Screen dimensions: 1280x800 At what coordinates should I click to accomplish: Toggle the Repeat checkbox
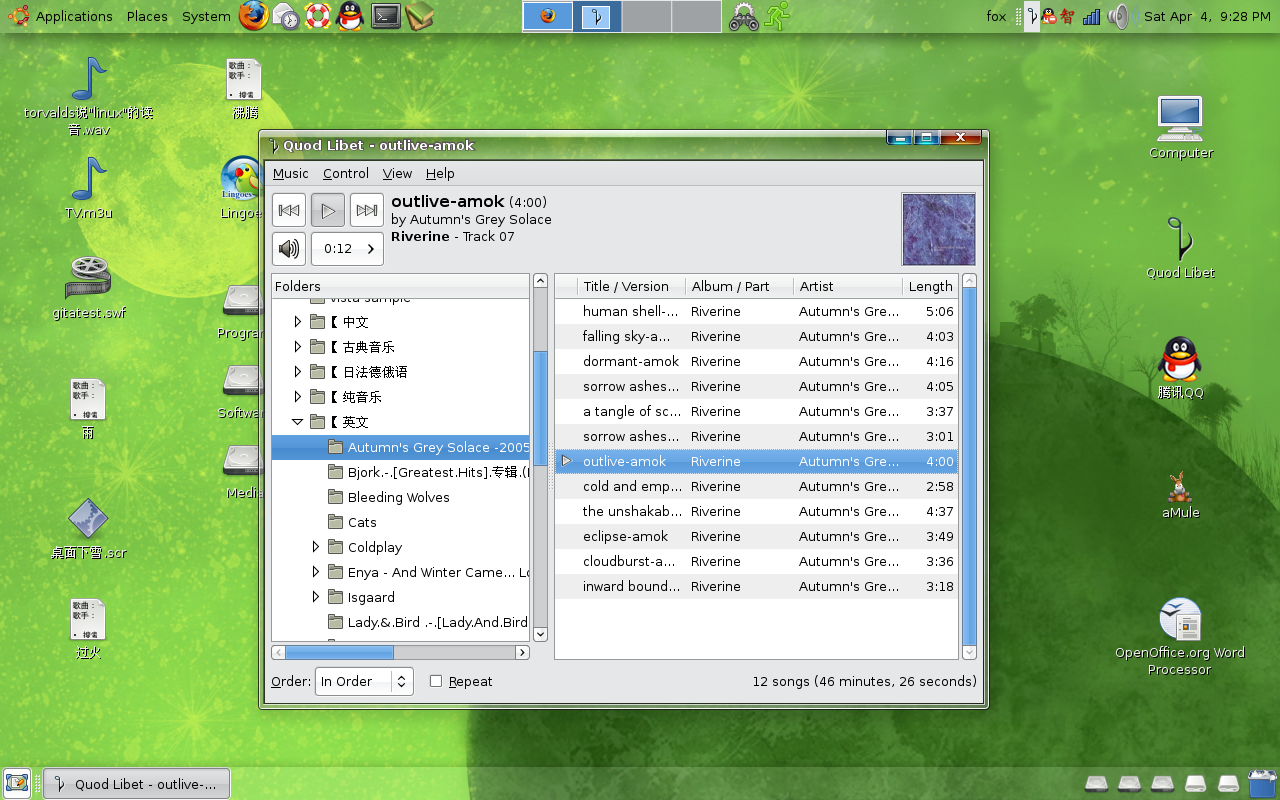(x=436, y=681)
